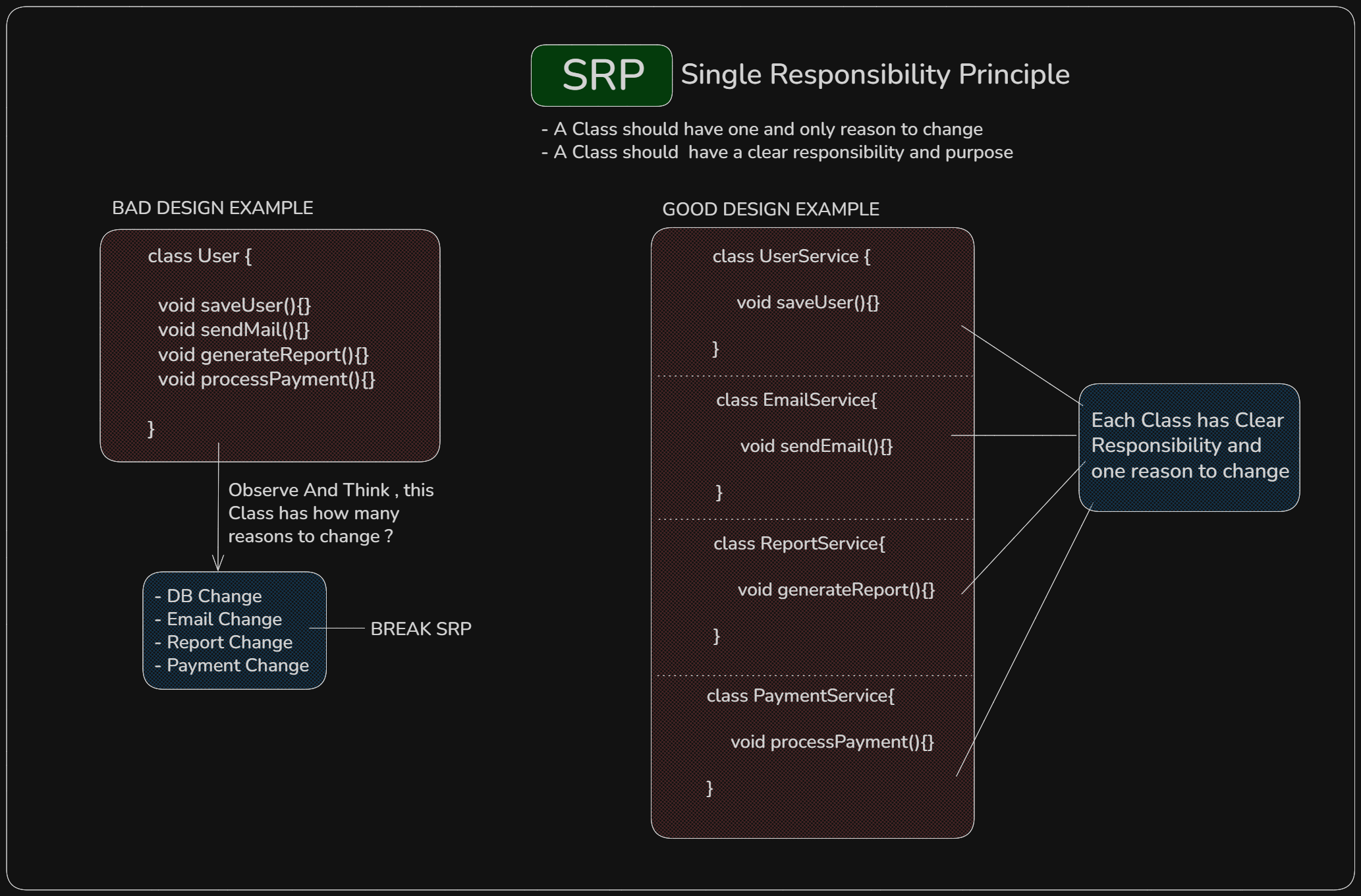Click the '- Payment Change' item
The height and width of the screenshot is (896, 1361).
pyautogui.click(x=231, y=665)
